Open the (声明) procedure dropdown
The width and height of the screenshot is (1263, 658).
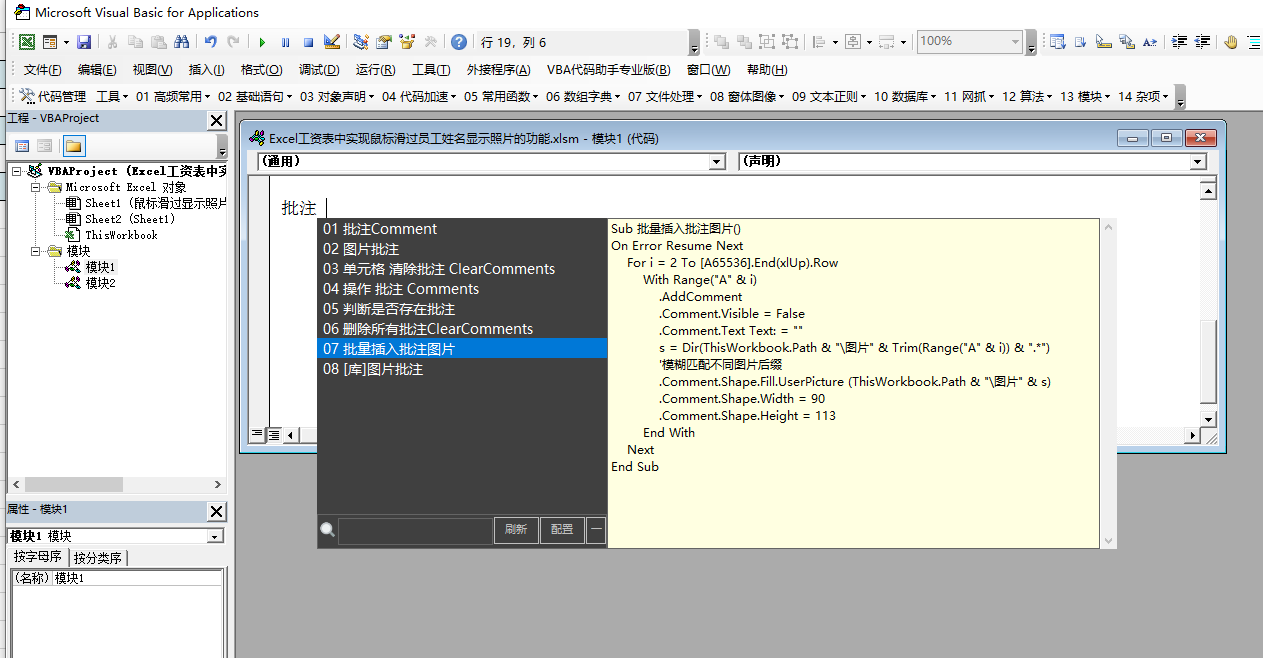click(1198, 162)
